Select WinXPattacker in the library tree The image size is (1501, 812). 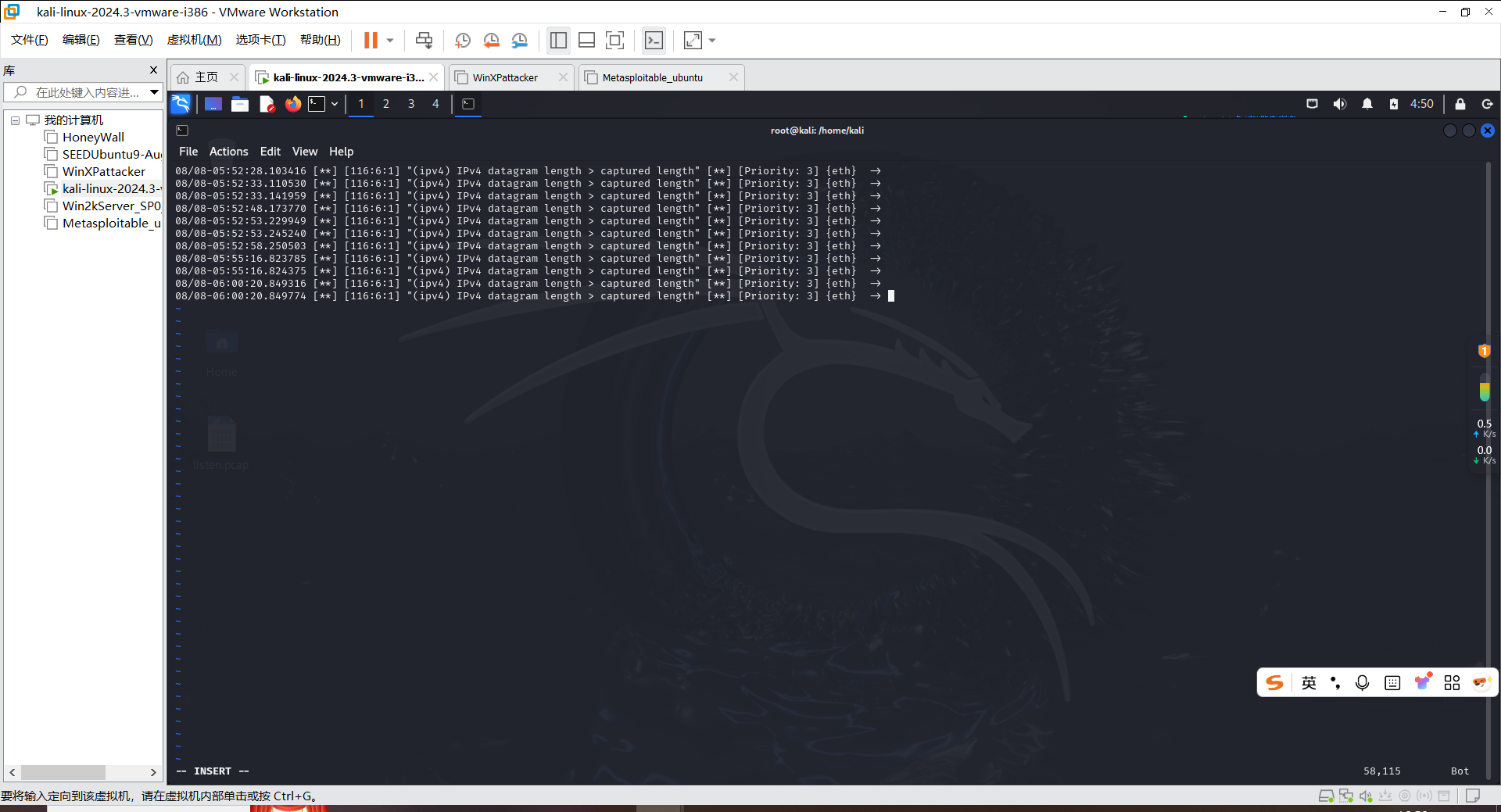point(104,172)
